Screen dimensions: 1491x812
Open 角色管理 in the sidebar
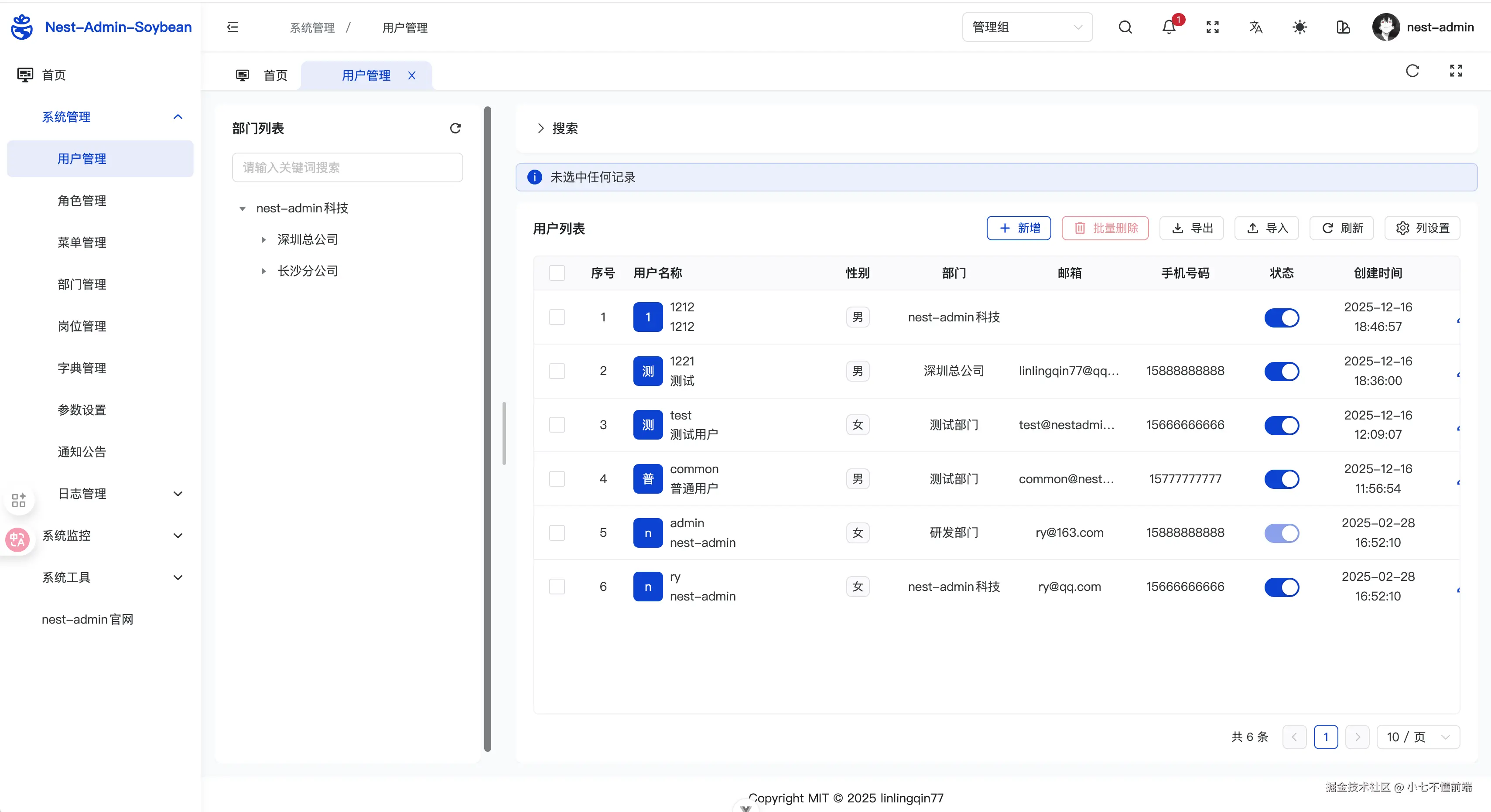coord(82,200)
